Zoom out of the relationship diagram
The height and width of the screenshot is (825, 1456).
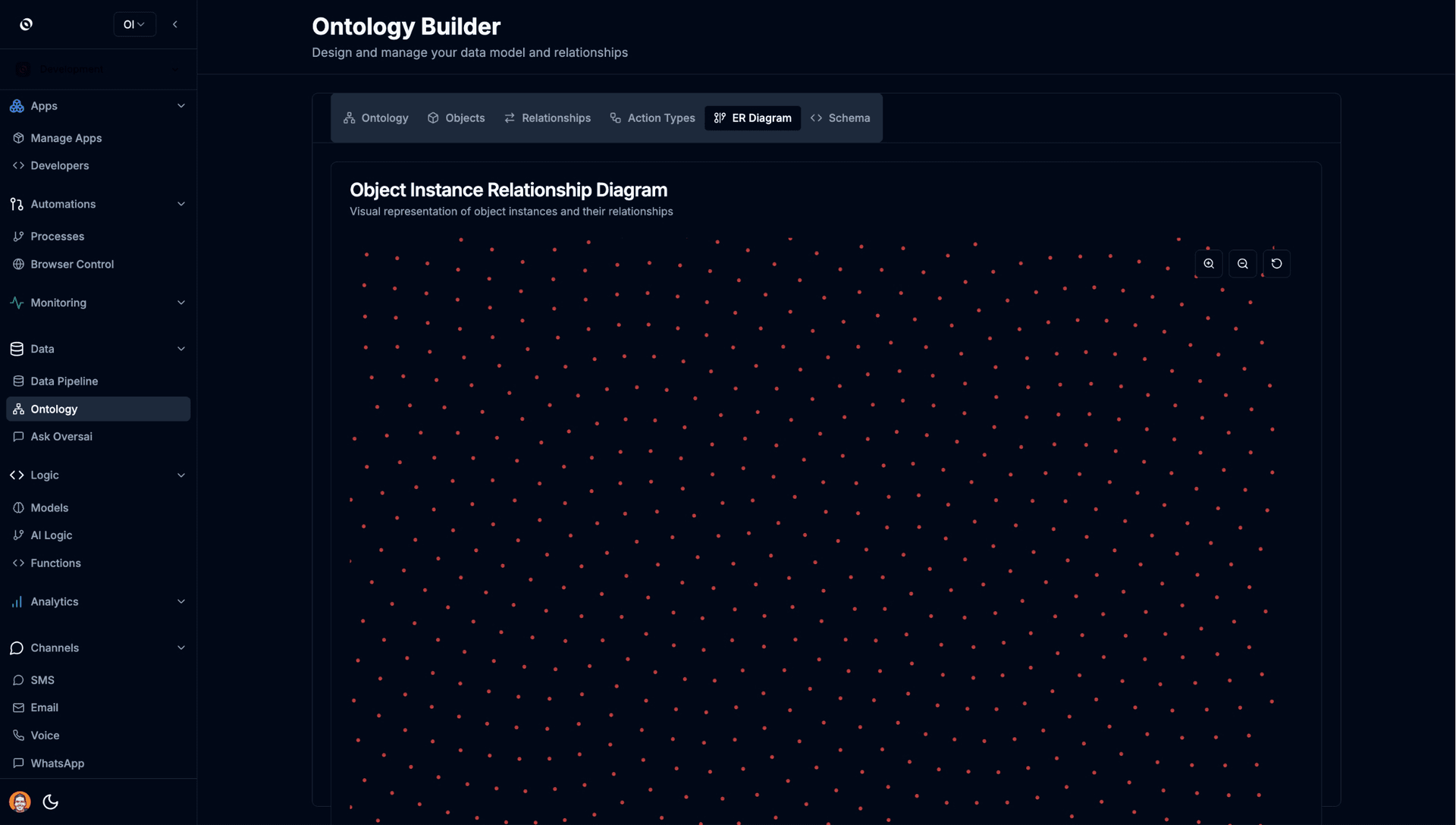pyautogui.click(x=1243, y=263)
